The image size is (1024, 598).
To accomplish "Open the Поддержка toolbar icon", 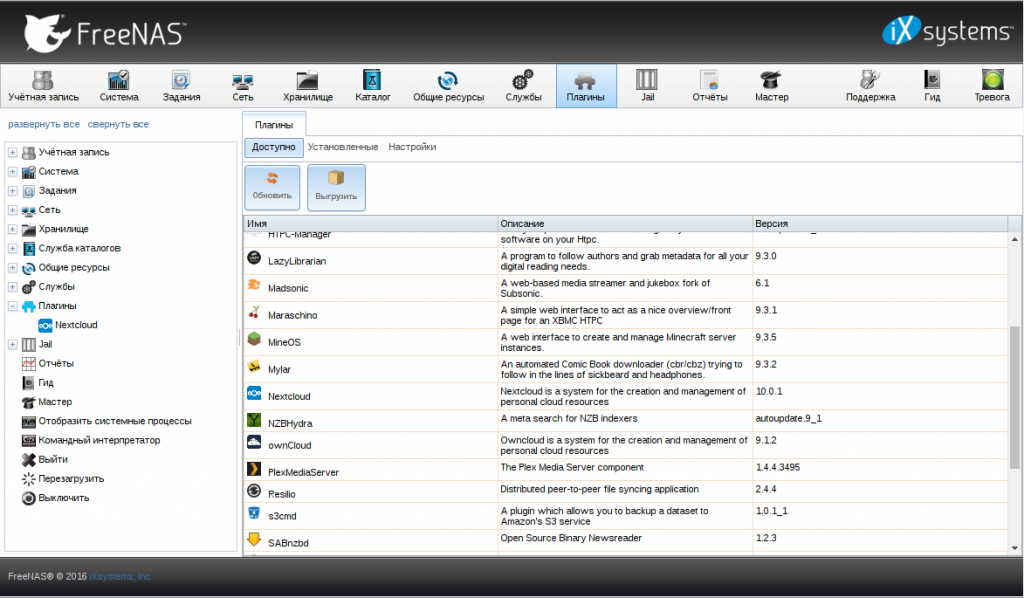I will pos(870,86).
